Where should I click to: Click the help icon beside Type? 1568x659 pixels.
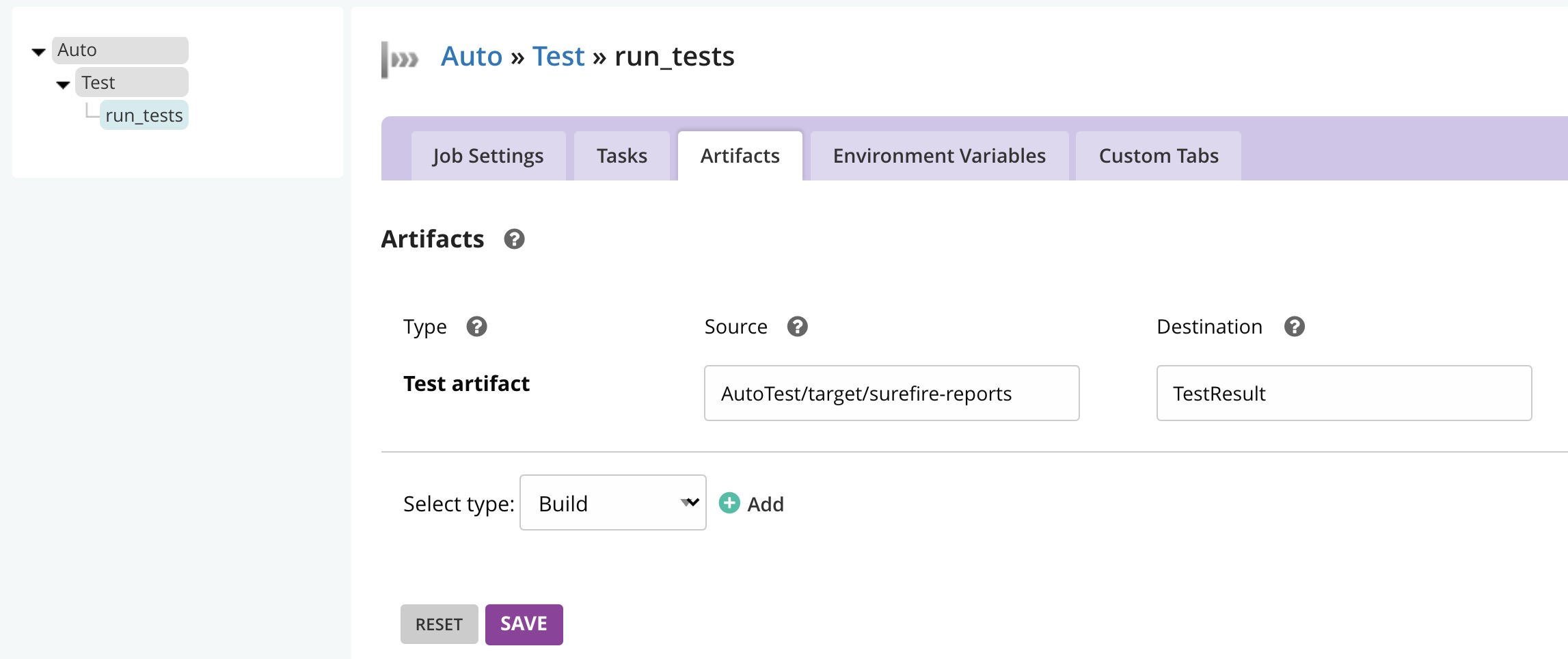point(476,327)
